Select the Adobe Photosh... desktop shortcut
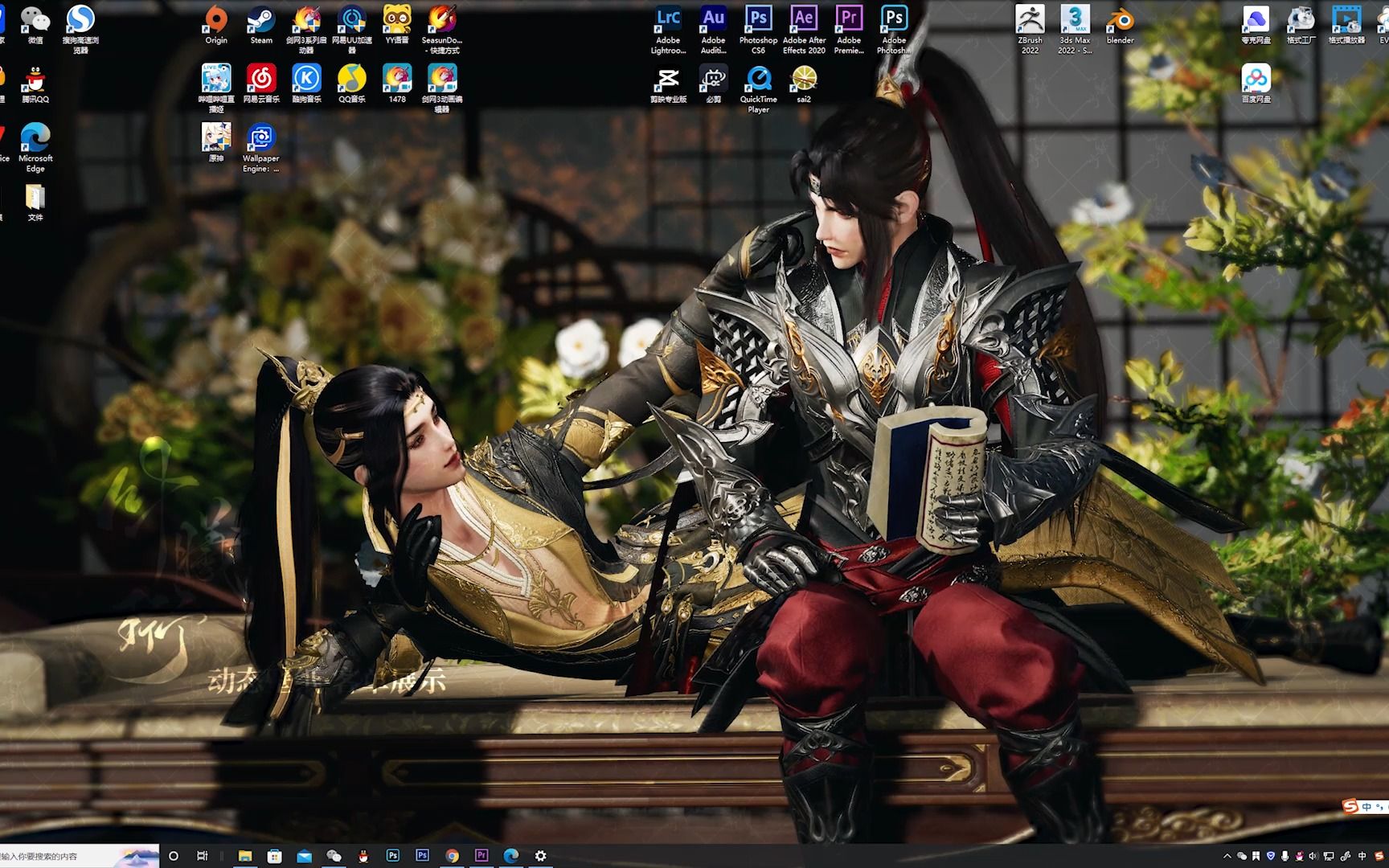The width and height of the screenshot is (1389, 868). point(893,29)
